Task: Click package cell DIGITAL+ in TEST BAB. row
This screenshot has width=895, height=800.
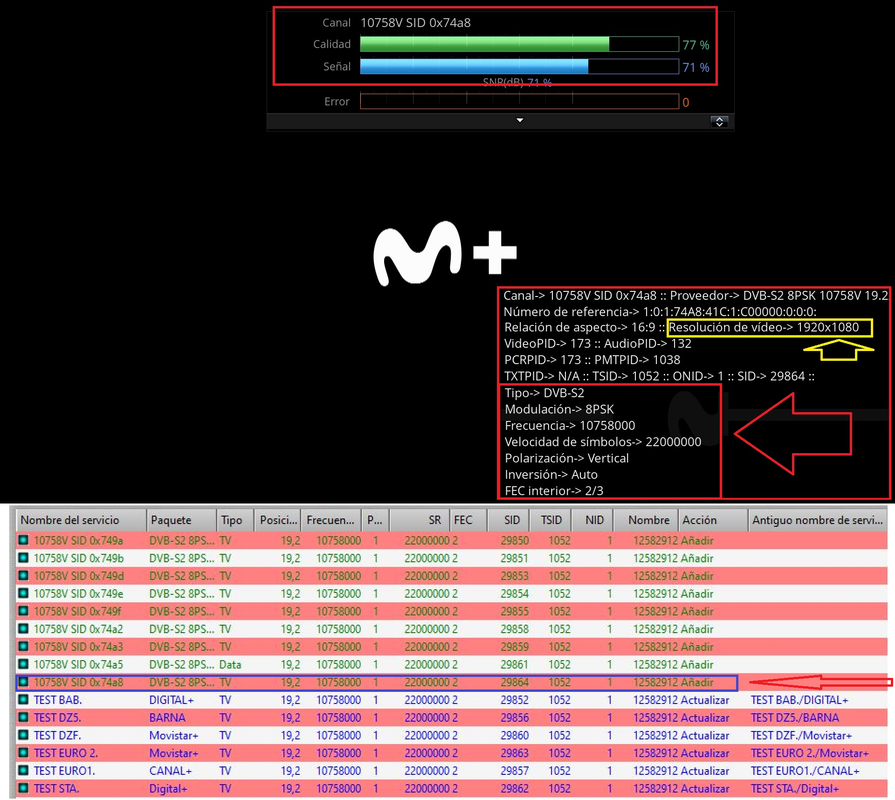Action: click(x=171, y=699)
